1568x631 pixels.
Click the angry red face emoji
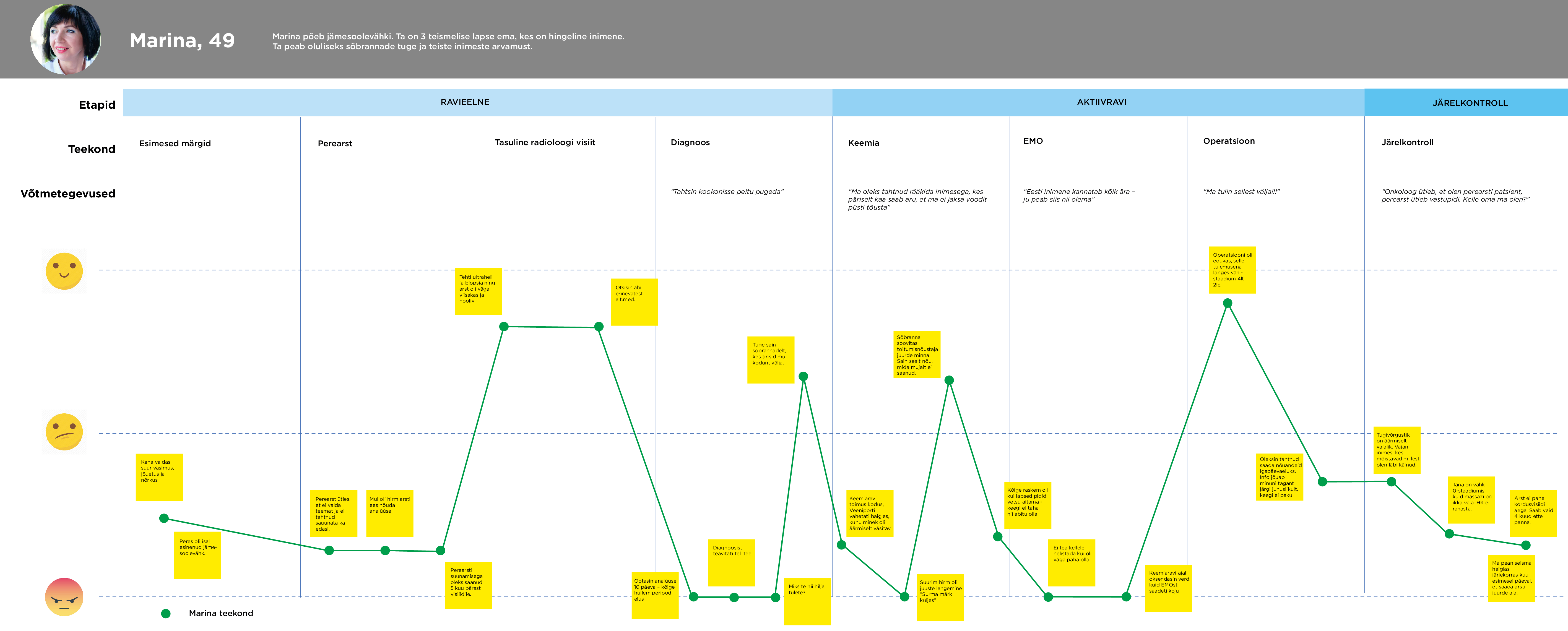64,597
